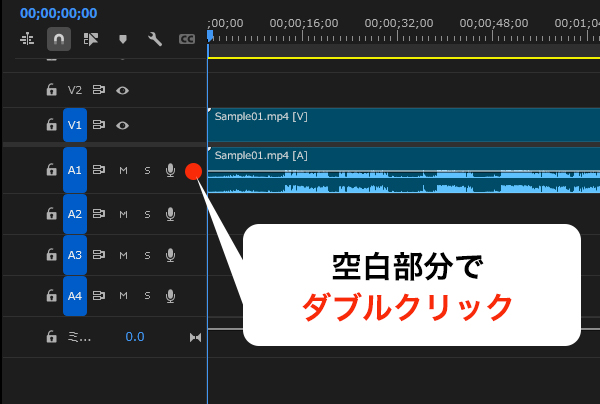Enable voice-over record on A4
The height and width of the screenshot is (404, 600).
pyautogui.click(x=171, y=296)
